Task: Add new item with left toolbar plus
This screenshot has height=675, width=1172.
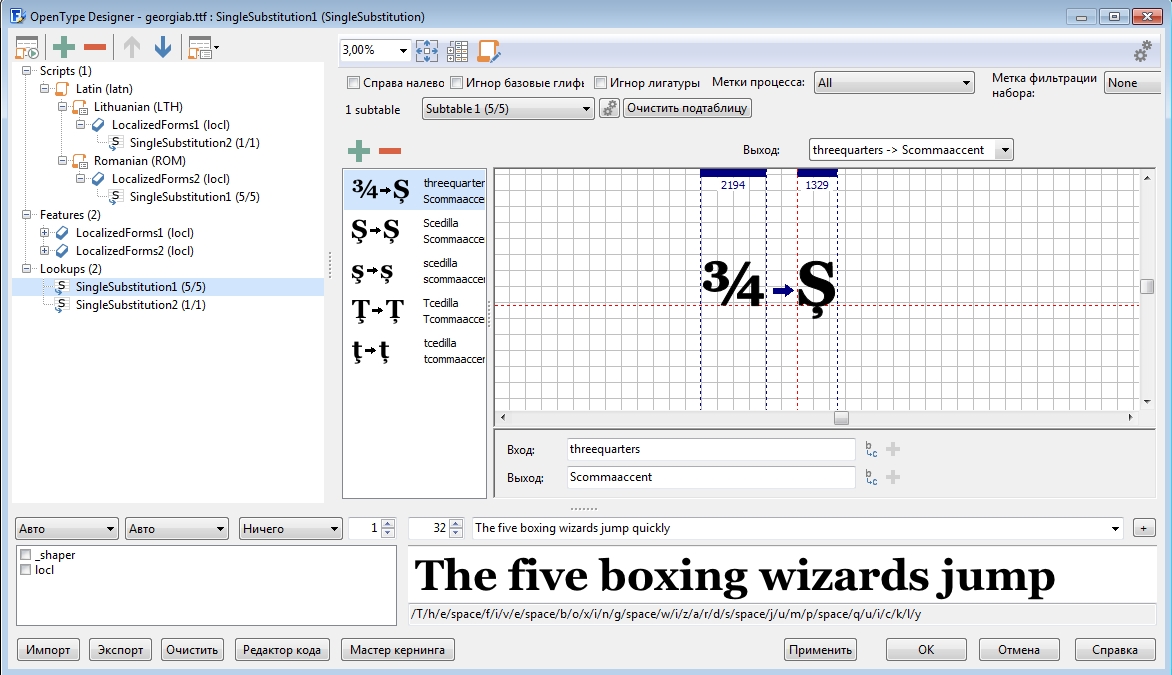Action: (64, 47)
